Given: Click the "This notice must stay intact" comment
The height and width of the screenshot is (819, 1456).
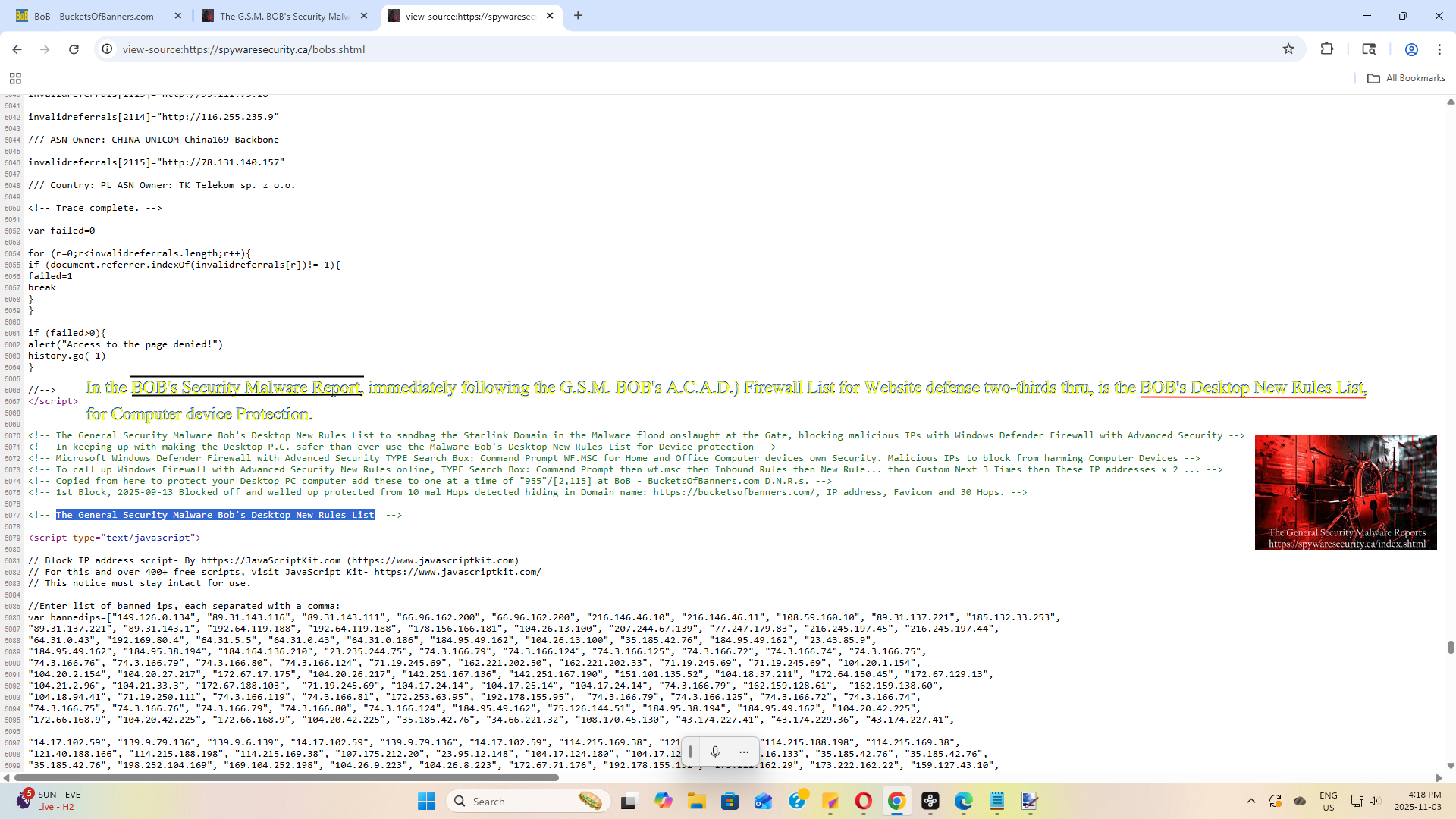Looking at the screenshot, I should pos(139,583).
